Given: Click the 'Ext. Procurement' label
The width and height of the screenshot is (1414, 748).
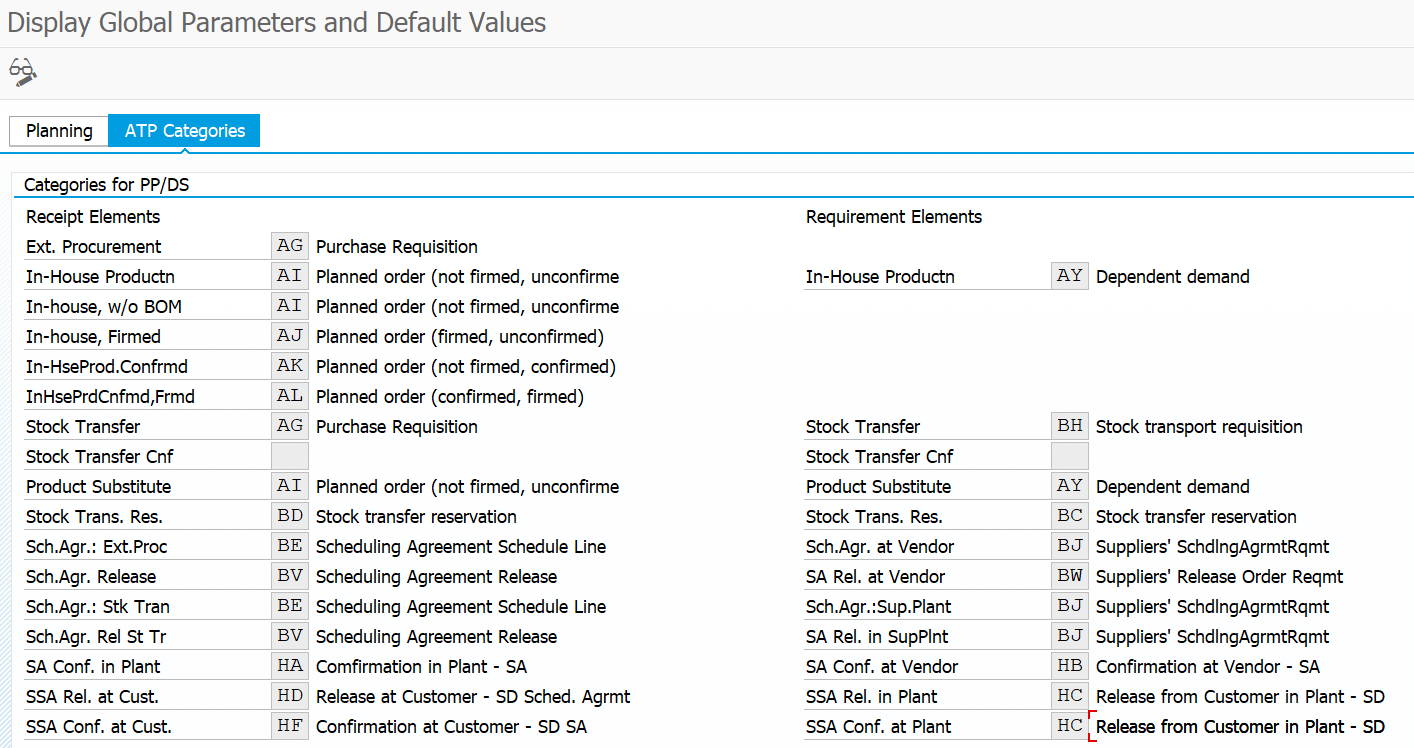Looking at the screenshot, I should click(94, 247).
